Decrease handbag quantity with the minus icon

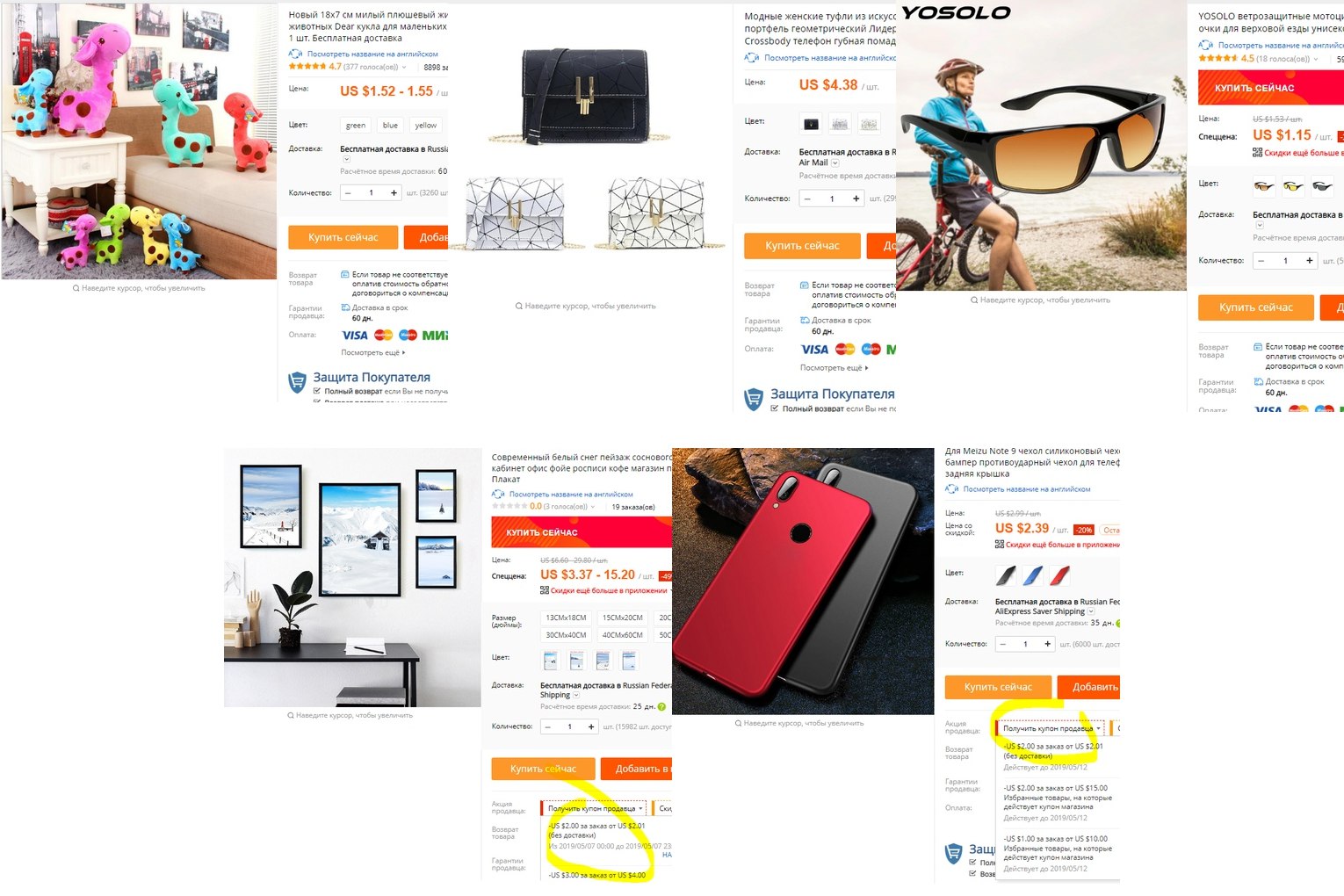pos(808,199)
